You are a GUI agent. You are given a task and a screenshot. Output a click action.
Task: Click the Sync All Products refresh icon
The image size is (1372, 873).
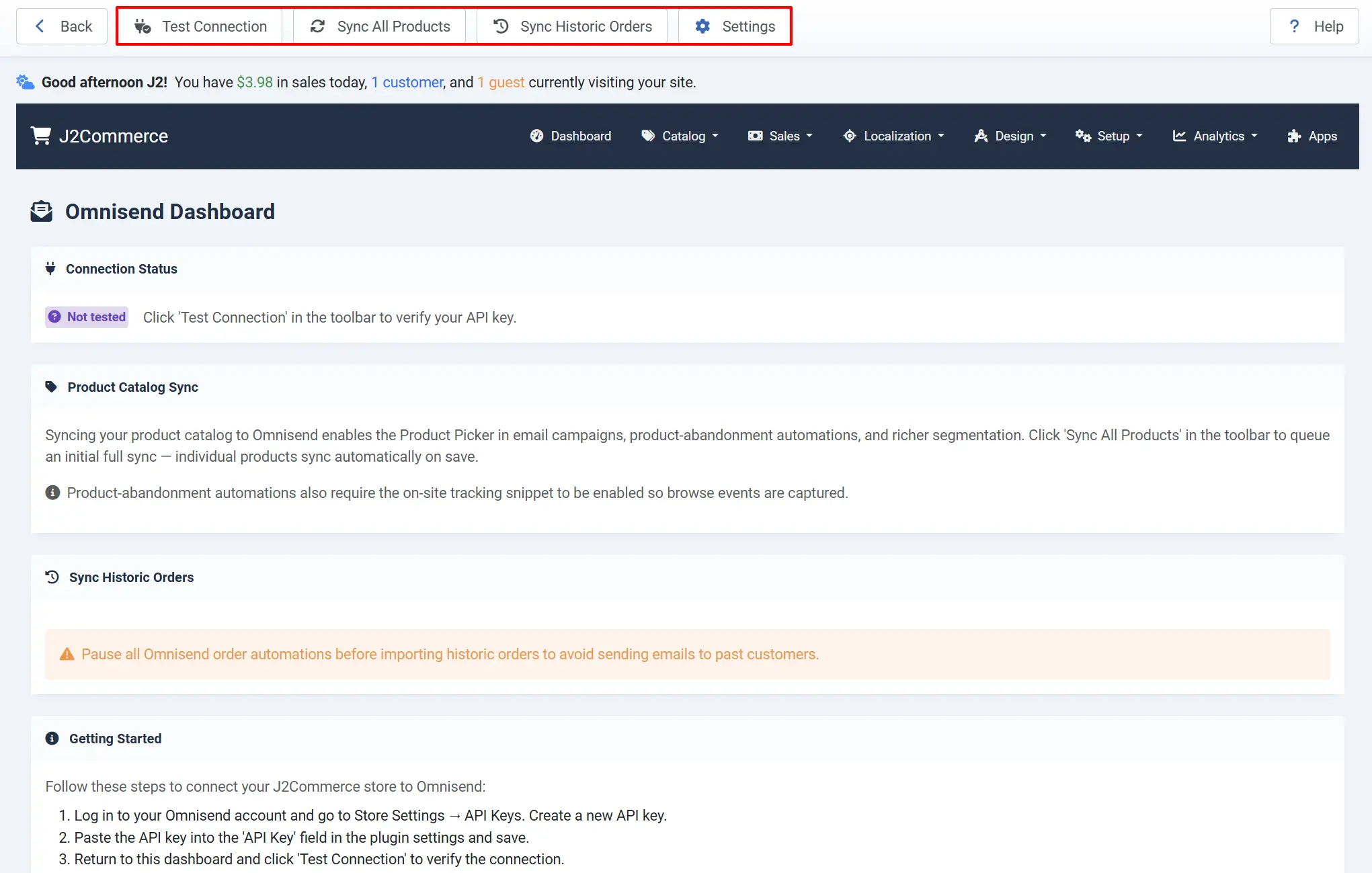pyautogui.click(x=317, y=26)
